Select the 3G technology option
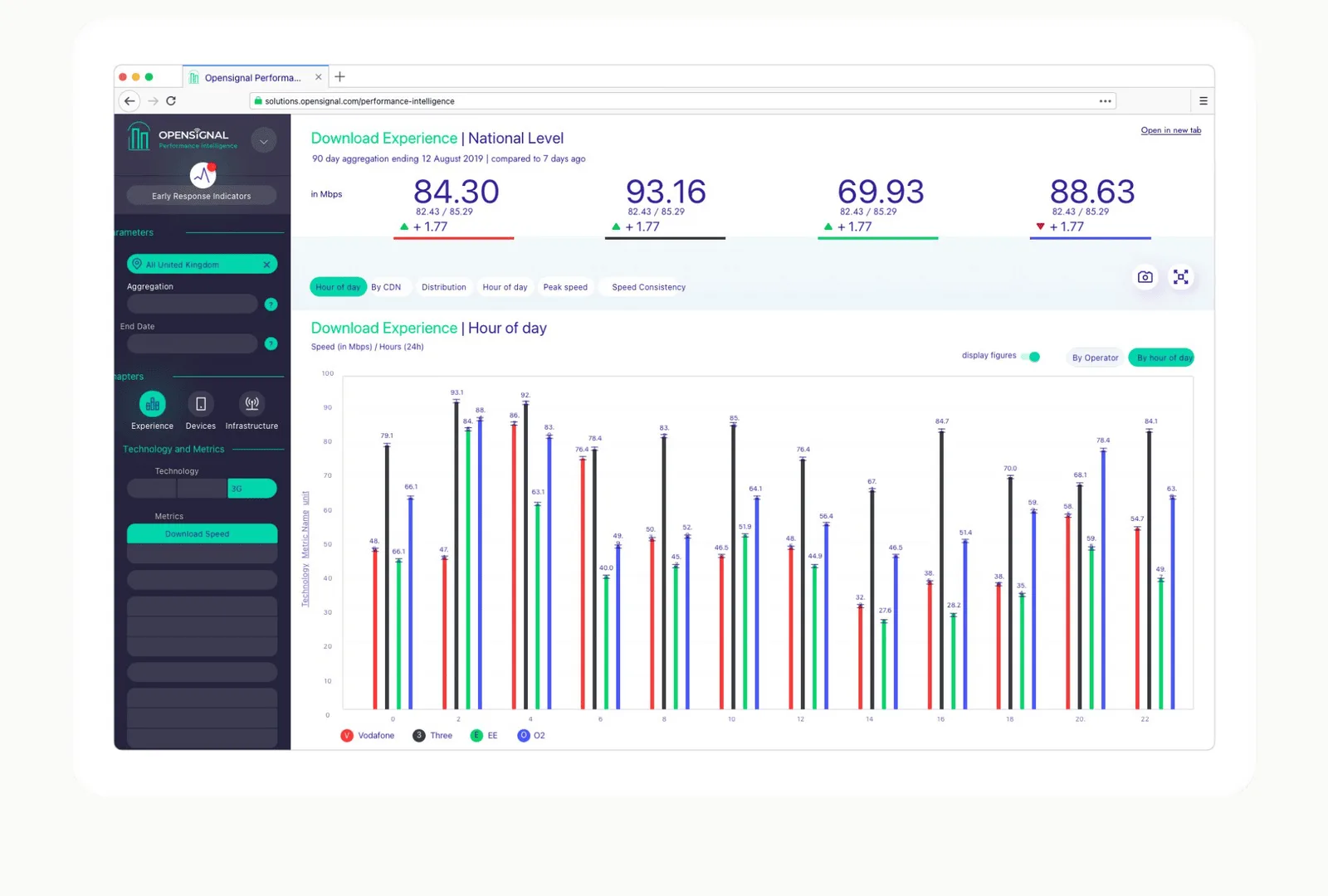The height and width of the screenshot is (896, 1328). (x=252, y=489)
